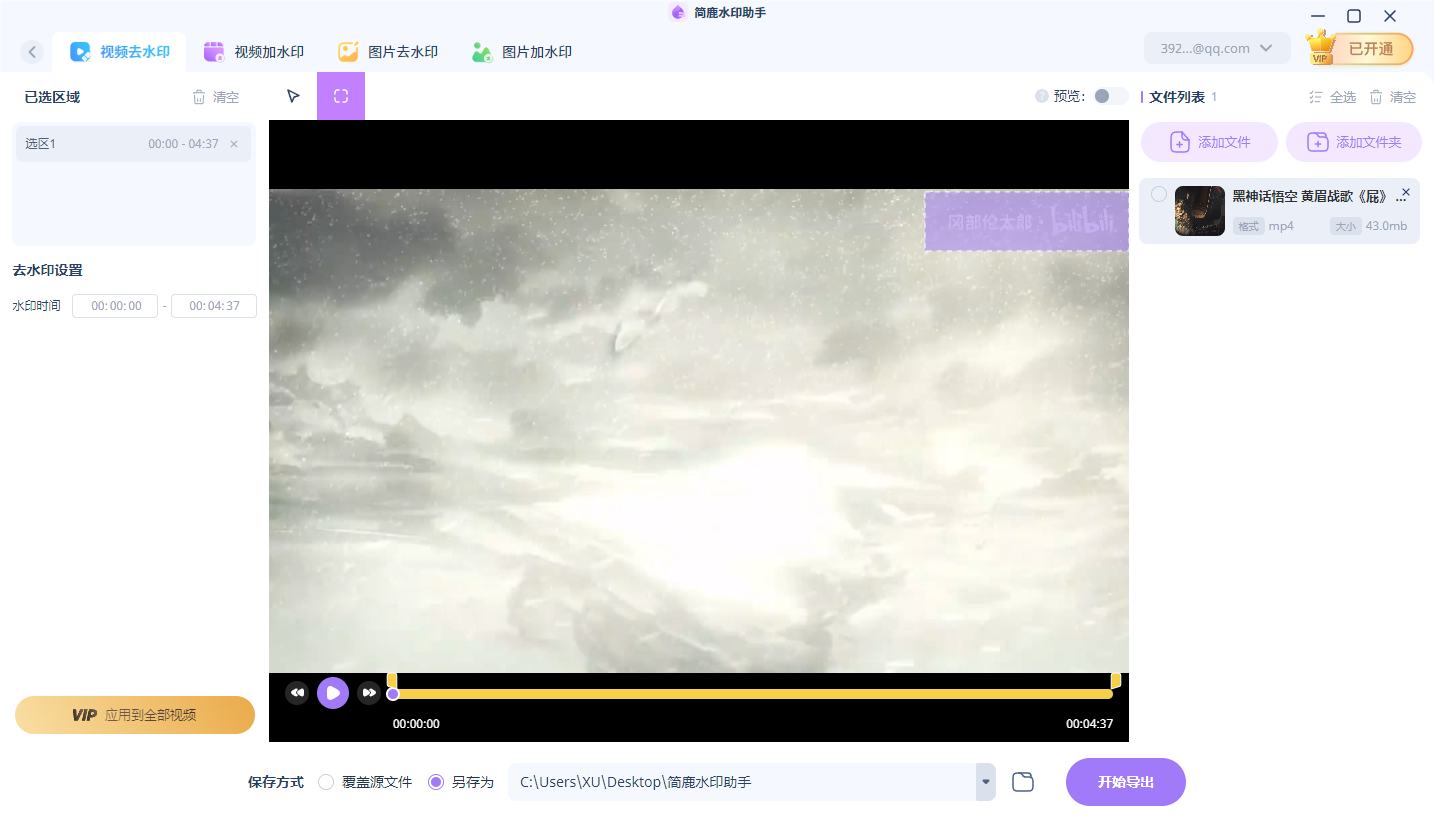
Task: Click the timeline start marker handle
Action: point(392,680)
